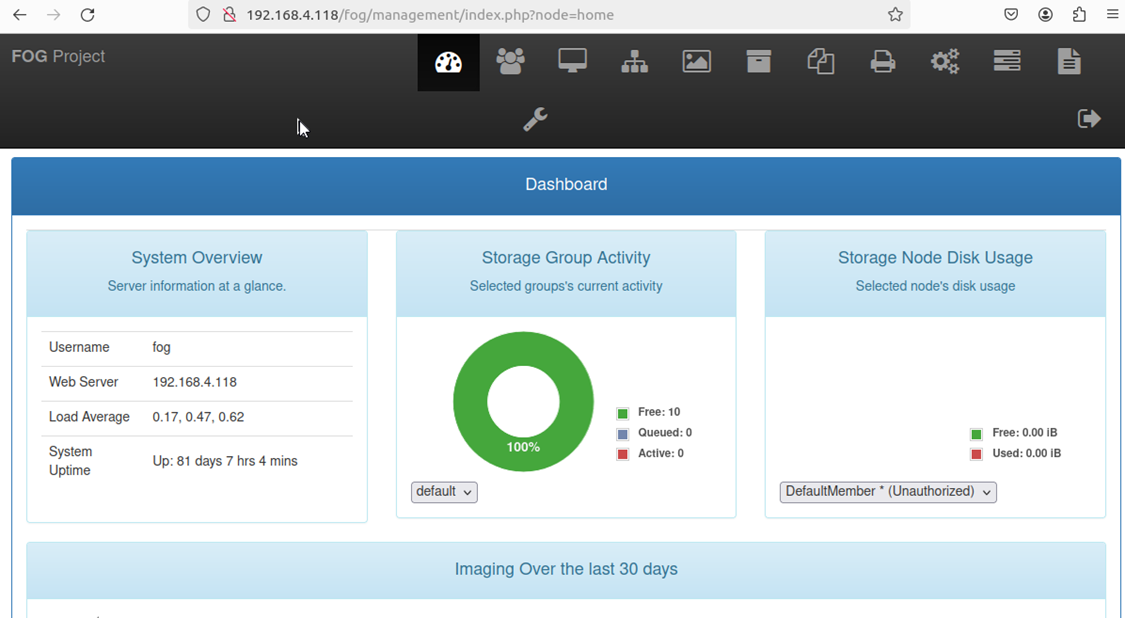1125x618 pixels.
Task: Click the FOG Project title link
Action: click(x=58, y=57)
